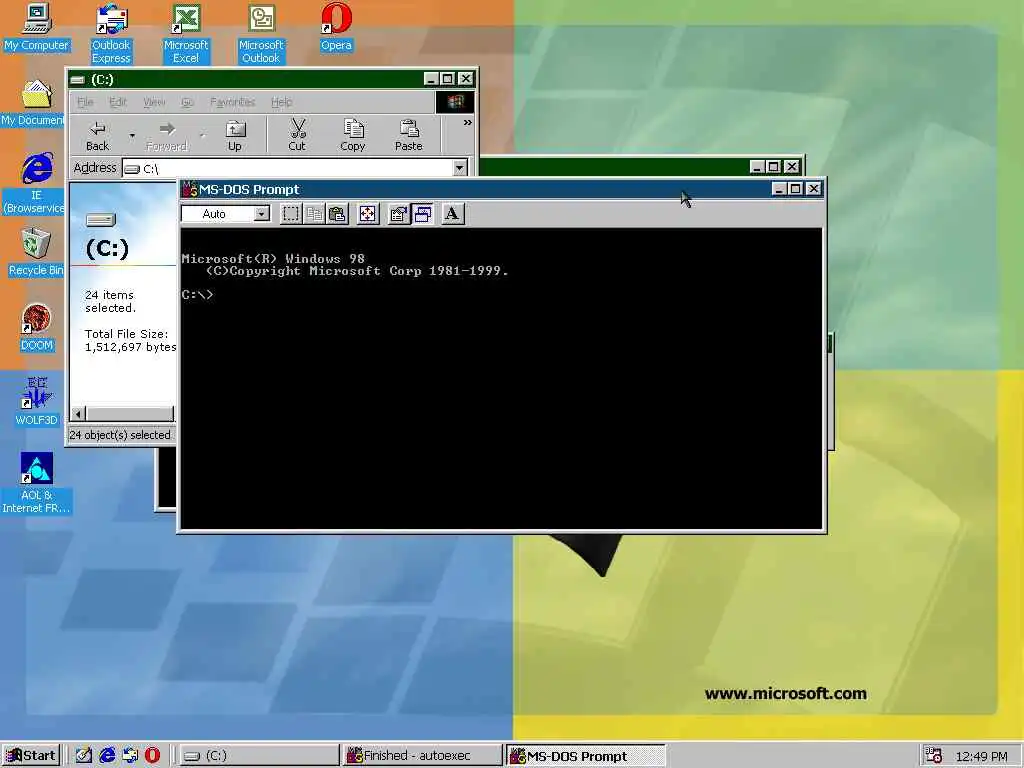Minimize the MS-DOS Prompt window
Image resolution: width=1024 pixels, height=768 pixels.
point(778,189)
